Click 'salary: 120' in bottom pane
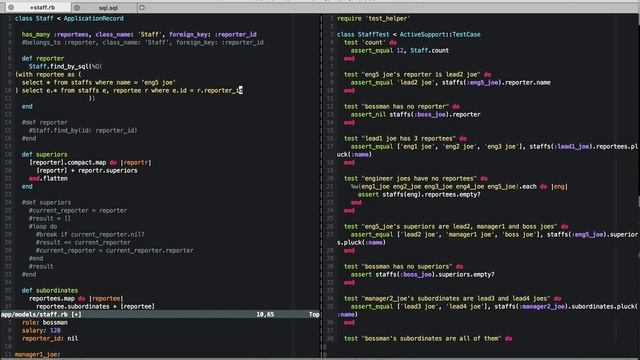 41,330
